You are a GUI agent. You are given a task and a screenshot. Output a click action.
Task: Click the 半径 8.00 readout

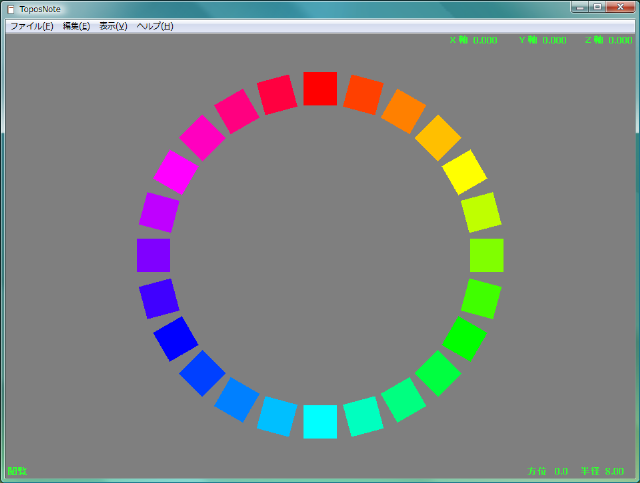coord(602,471)
